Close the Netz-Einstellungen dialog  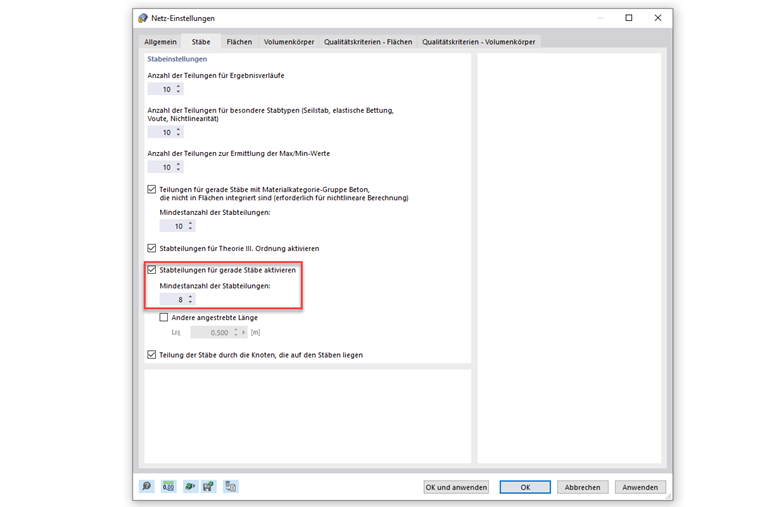click(x=658, y=18)
